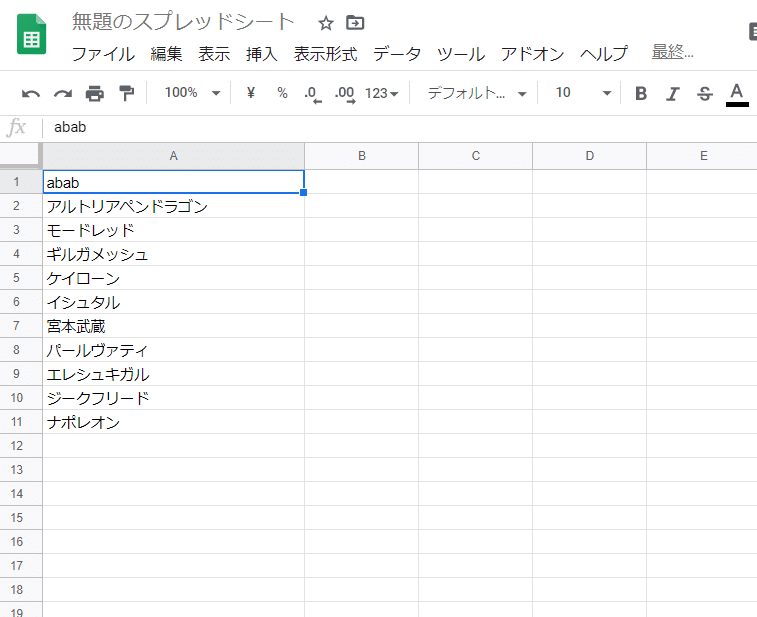
Task: Format as yen currency
Action: tap(251, 92)
